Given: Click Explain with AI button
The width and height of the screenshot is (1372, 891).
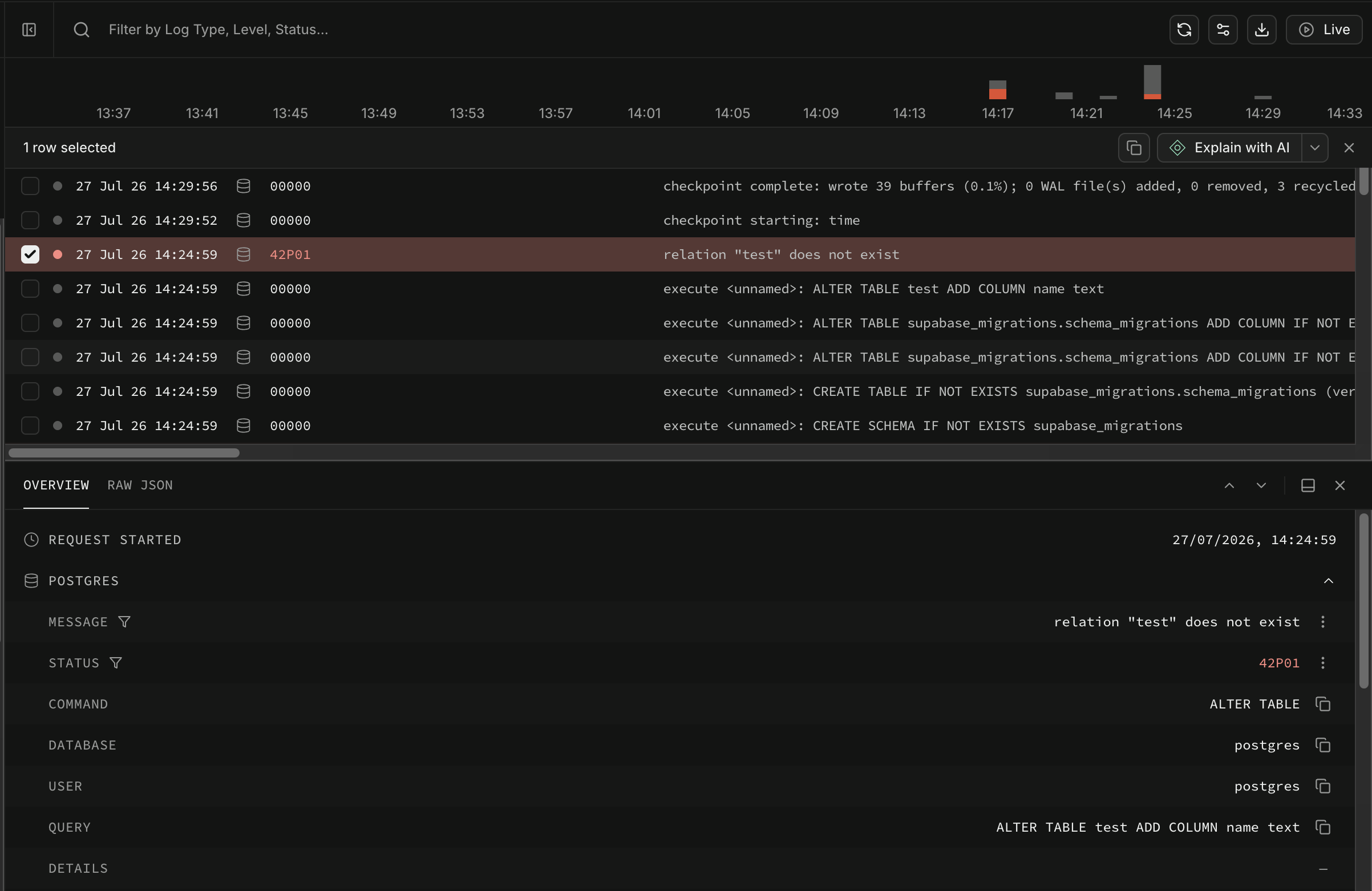Looking at the screenshot, I should [1229, 148].
